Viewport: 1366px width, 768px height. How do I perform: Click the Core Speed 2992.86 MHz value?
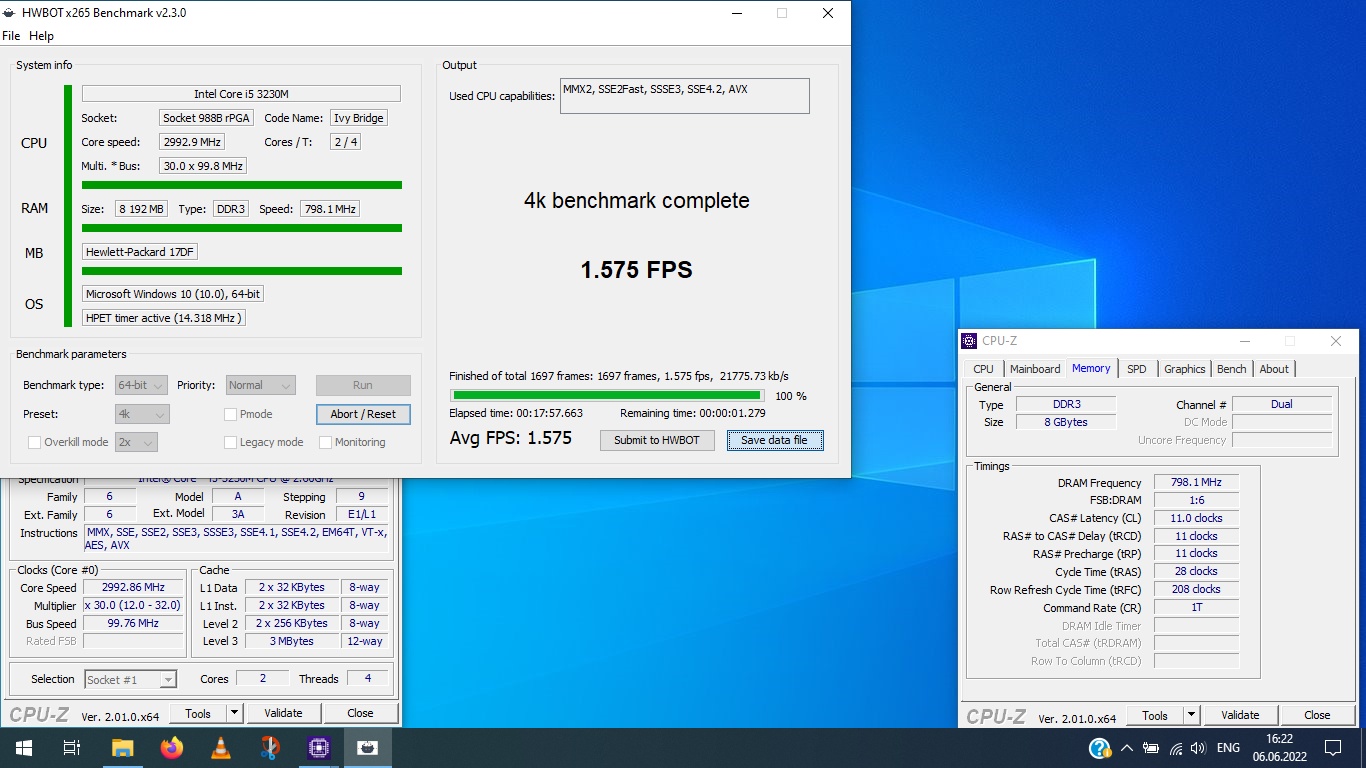[134, 588]
